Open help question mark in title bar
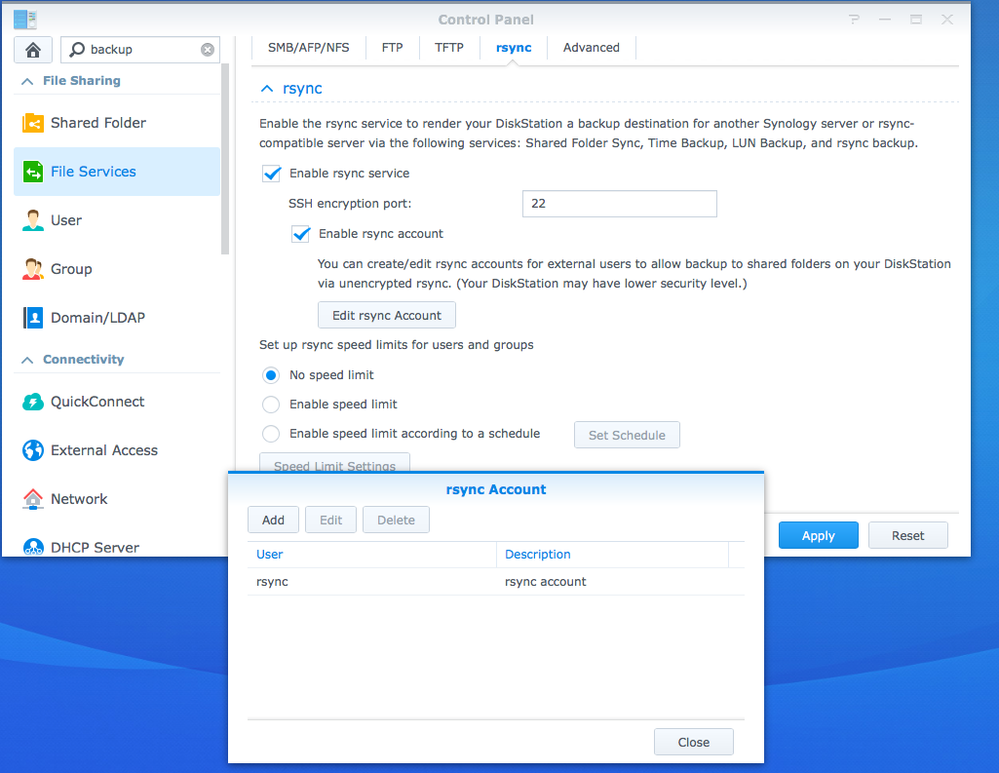The width and height of the screenshot is (999, 773). coord(854,20)
